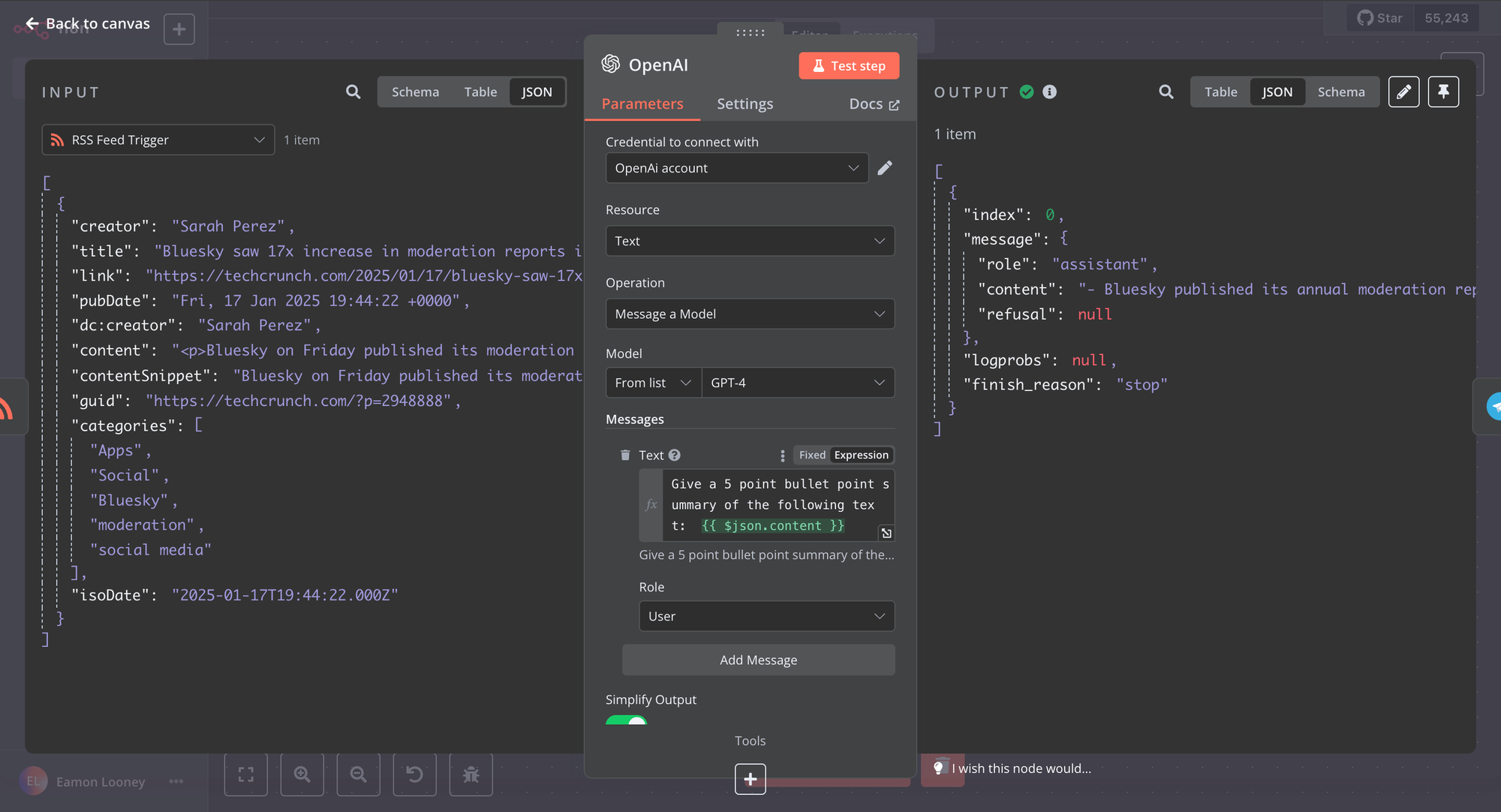Open the Resource dropdown showing Text
Viewport: 1501px width, 812px height.
[x=750, y=241]
